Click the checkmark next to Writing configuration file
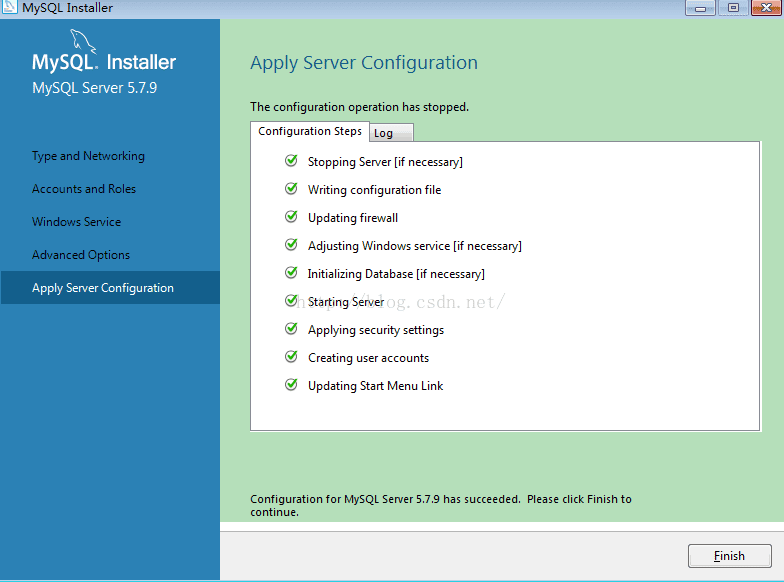 point(291,188)
